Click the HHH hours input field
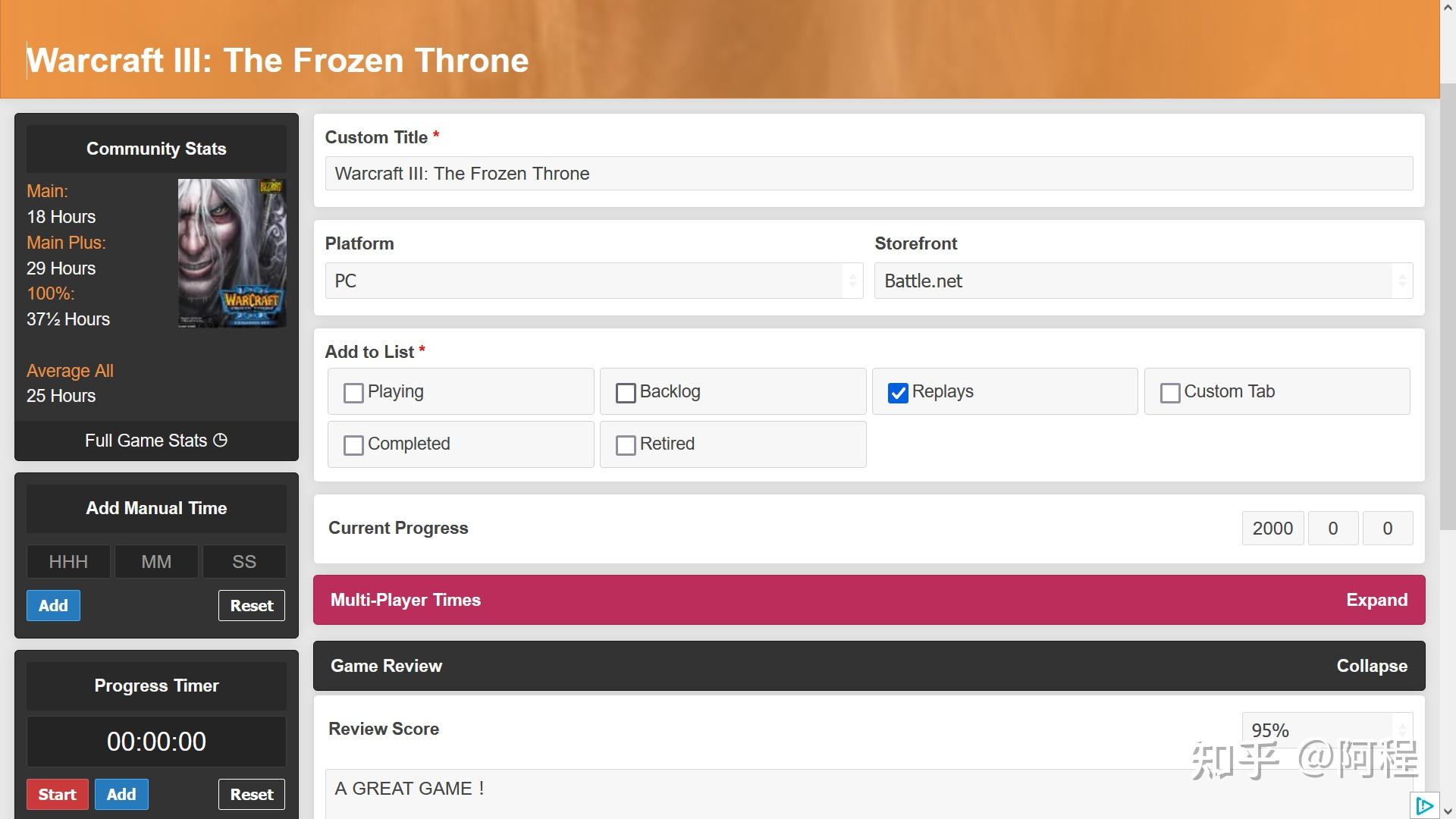This screenshot has width=1456, height=819. click(x=68, y=562)
